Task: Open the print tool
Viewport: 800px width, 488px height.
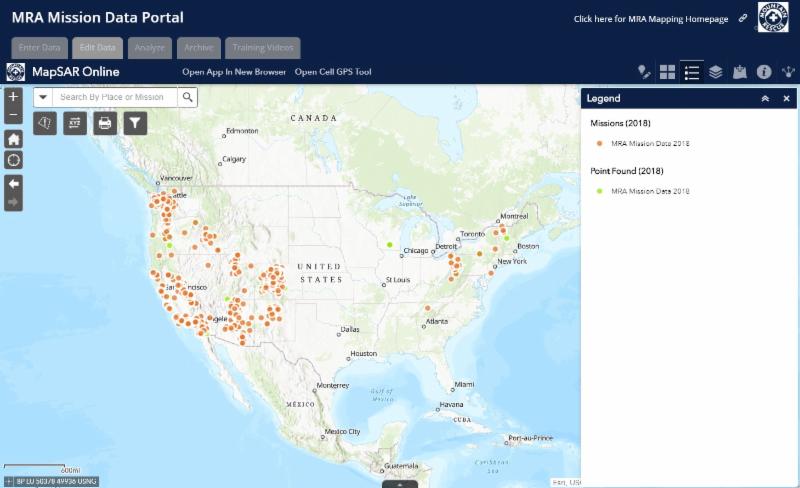Action: 105,123
